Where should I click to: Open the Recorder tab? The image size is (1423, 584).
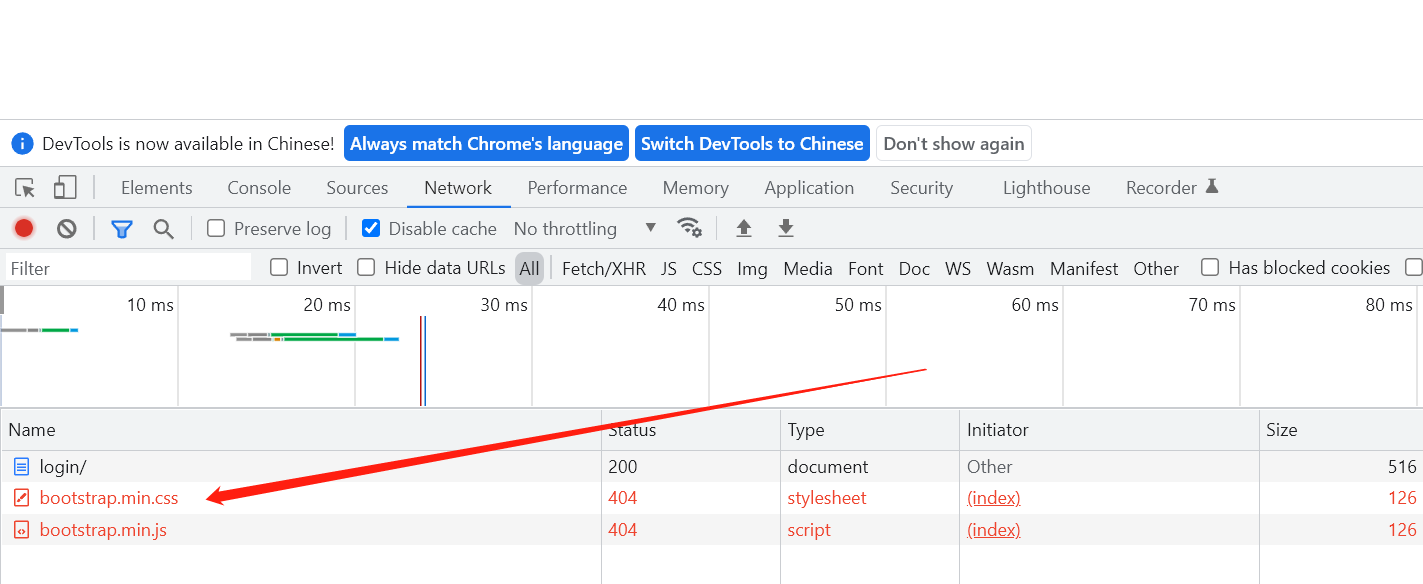point(1172,188)
